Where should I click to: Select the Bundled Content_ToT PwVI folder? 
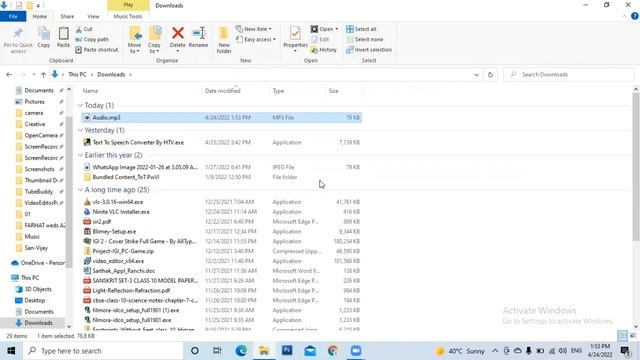[222, 177]
